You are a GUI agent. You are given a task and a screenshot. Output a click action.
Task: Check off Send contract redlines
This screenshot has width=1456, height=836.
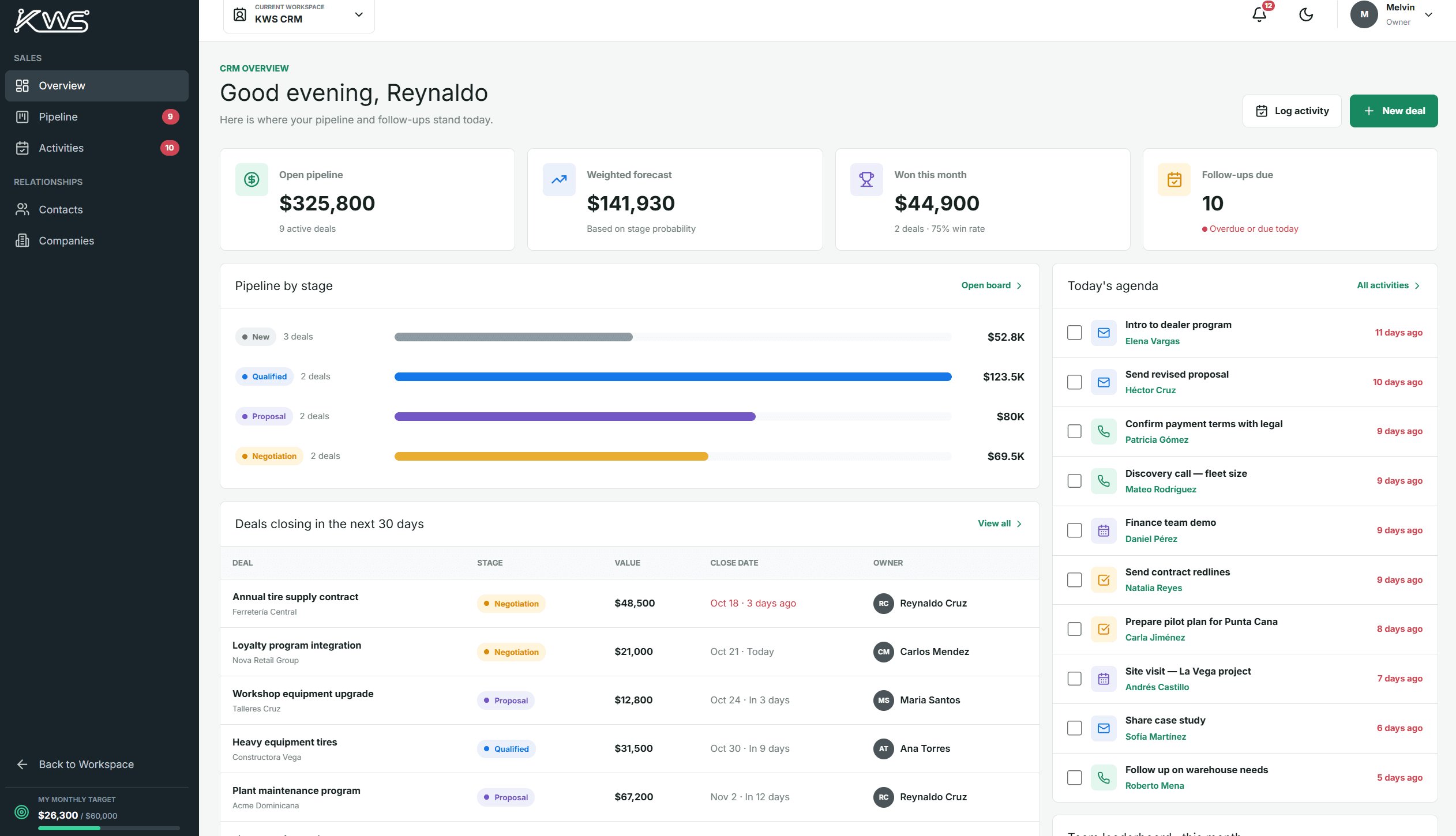click(1074, 580)
